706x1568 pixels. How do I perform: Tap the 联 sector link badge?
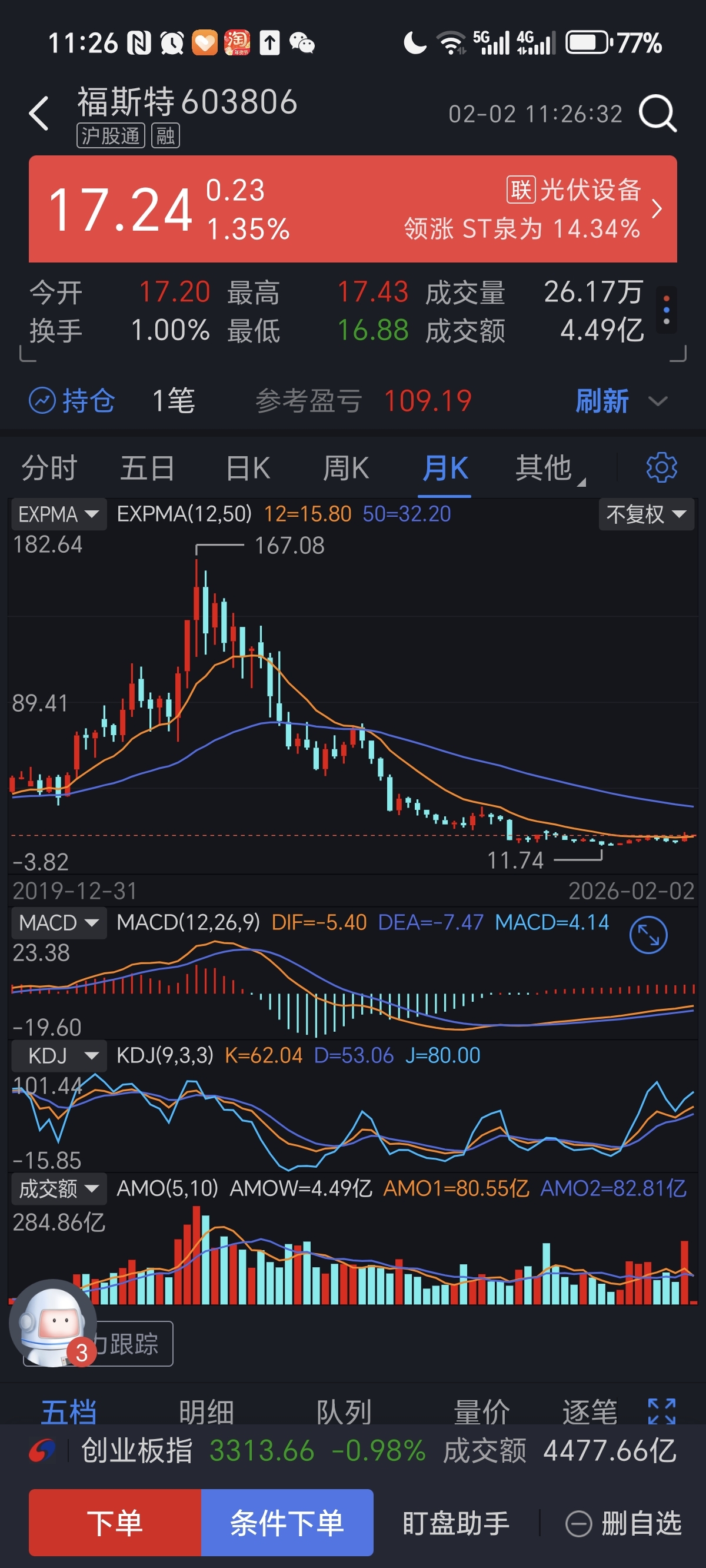[521, 190]
